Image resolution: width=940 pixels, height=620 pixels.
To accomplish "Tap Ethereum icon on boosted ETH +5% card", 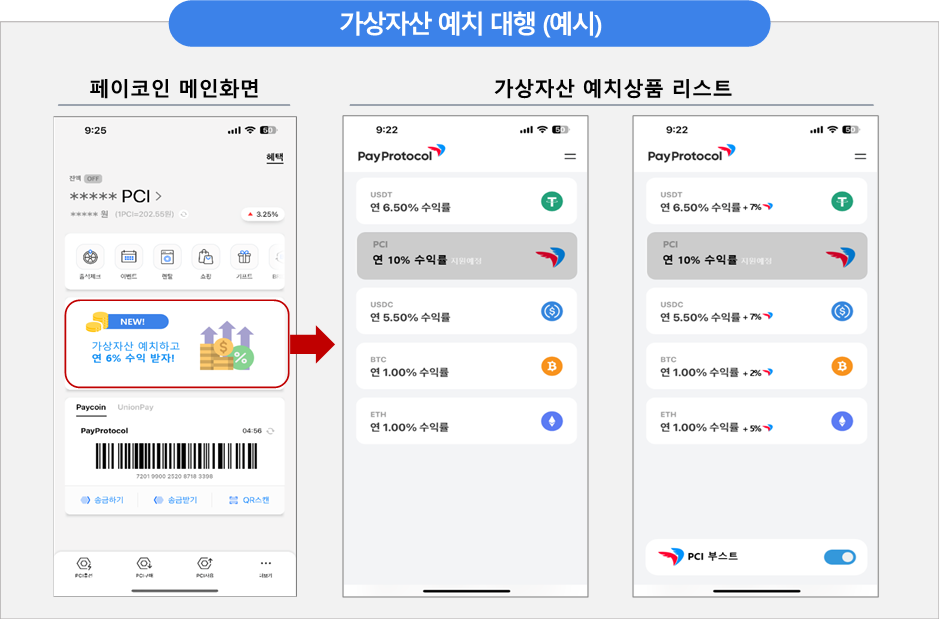I will 842,421.
